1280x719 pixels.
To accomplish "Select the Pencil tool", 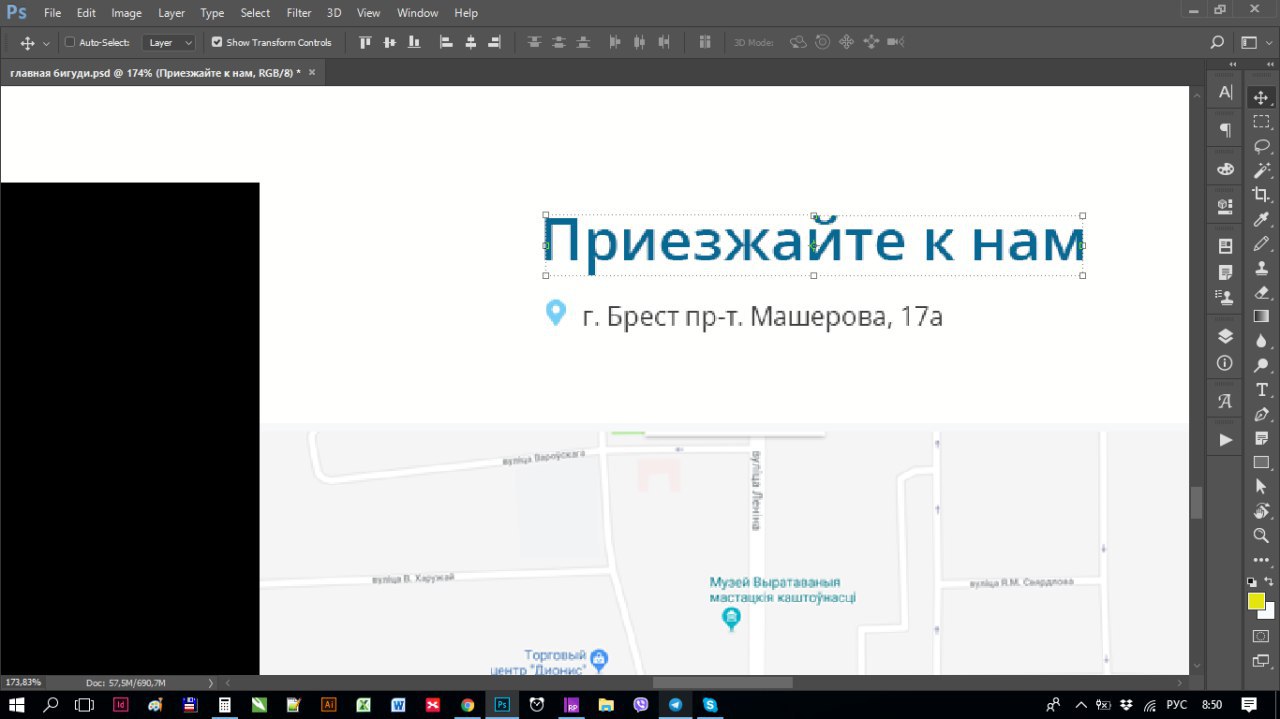I will [x=1261, y=244].
